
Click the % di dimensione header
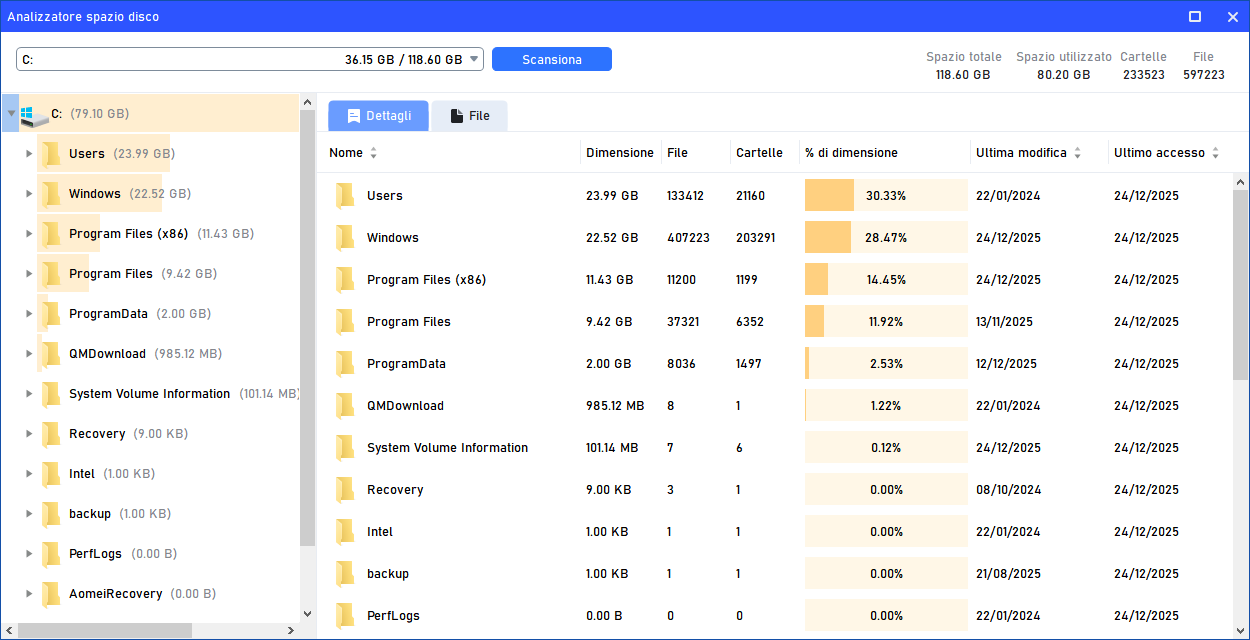851,153
